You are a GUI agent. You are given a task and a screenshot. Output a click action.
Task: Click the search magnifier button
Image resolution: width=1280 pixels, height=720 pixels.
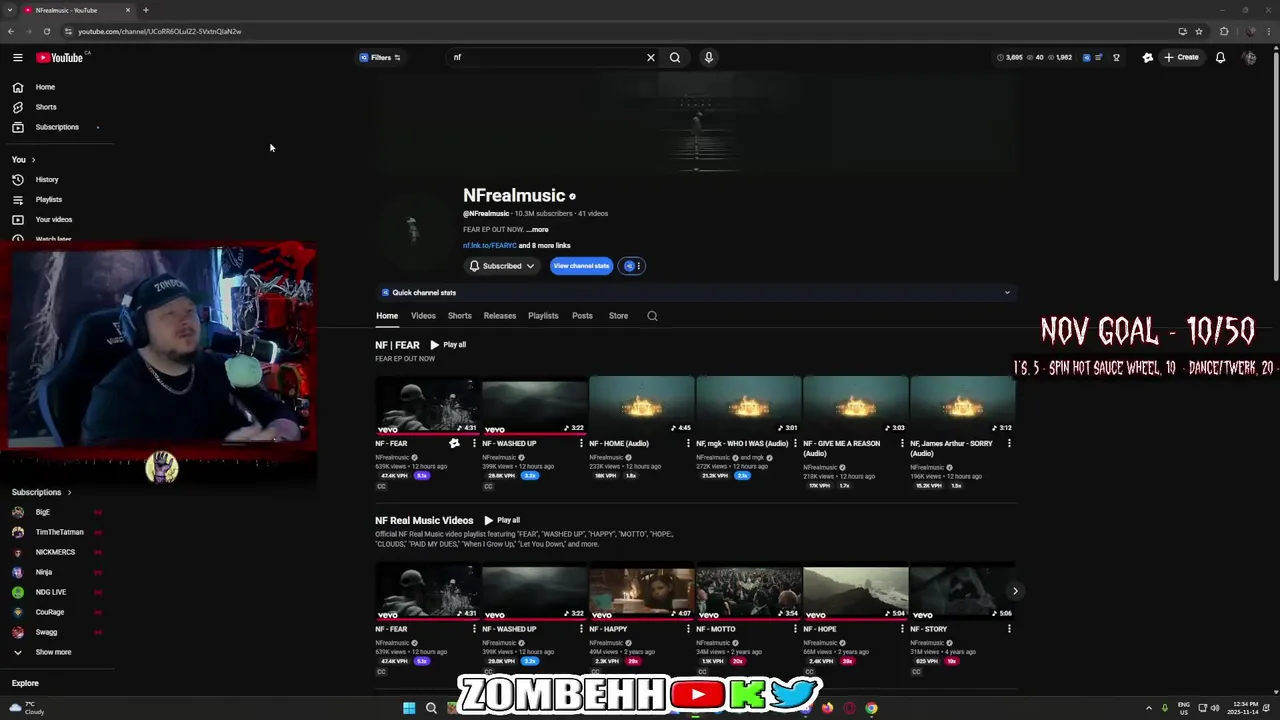point(675,57)
